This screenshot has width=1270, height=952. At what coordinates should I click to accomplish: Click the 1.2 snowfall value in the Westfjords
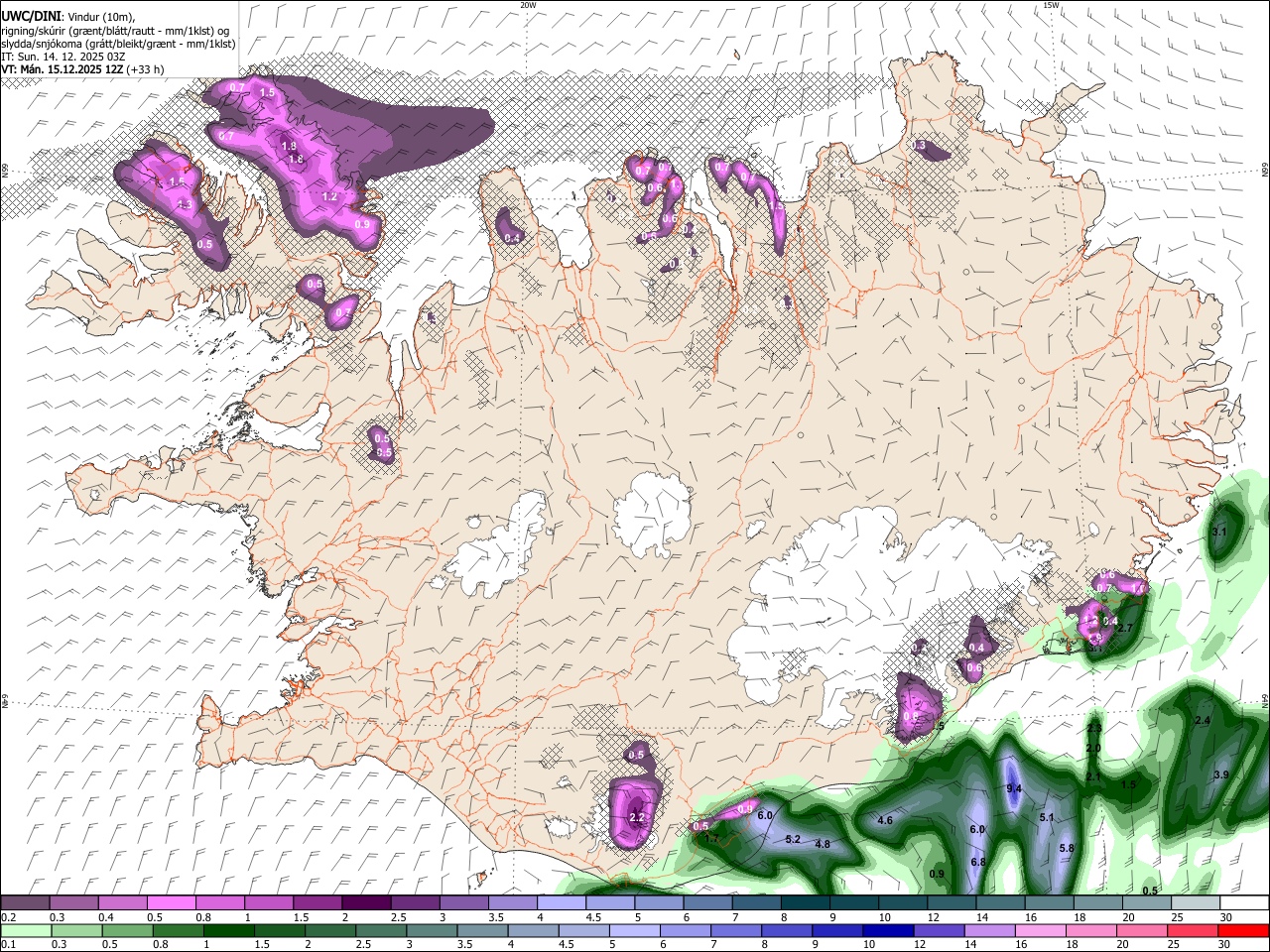pyautogui.click(x=330, y=196)
